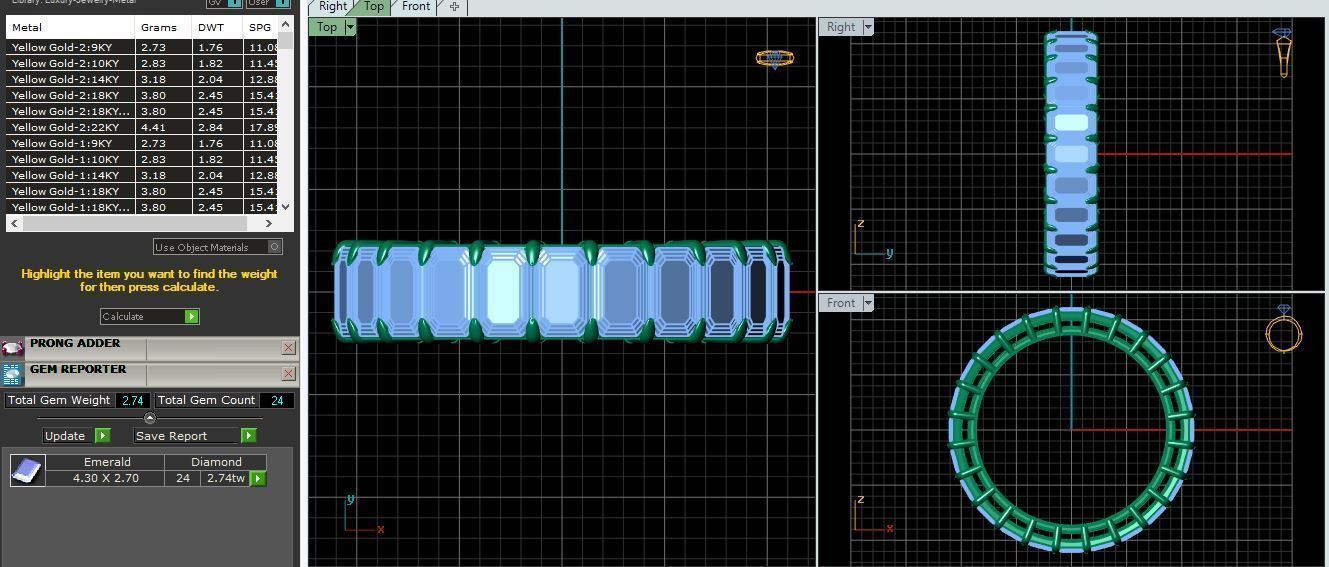This screenshot has width=1329, height=567.
Task: Click the Total Gem Count value 24
Action: point(277,400)
